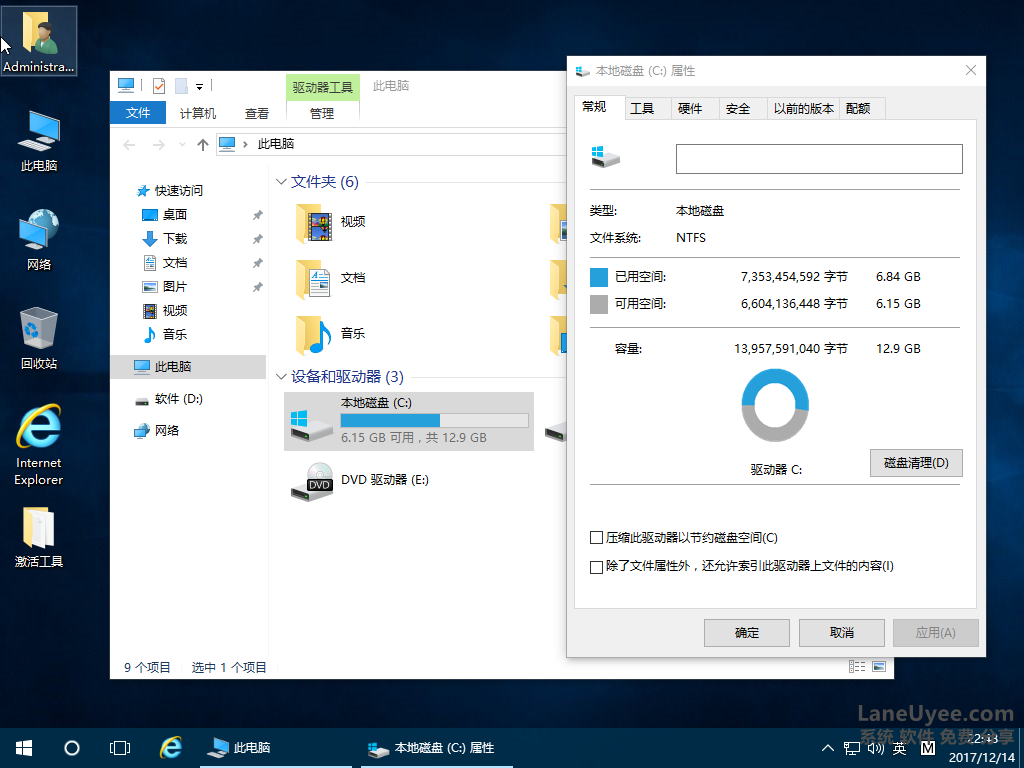
Task: Open the 管理 ribbon tab
Action: pyautogui.click(x=322, y=114)
